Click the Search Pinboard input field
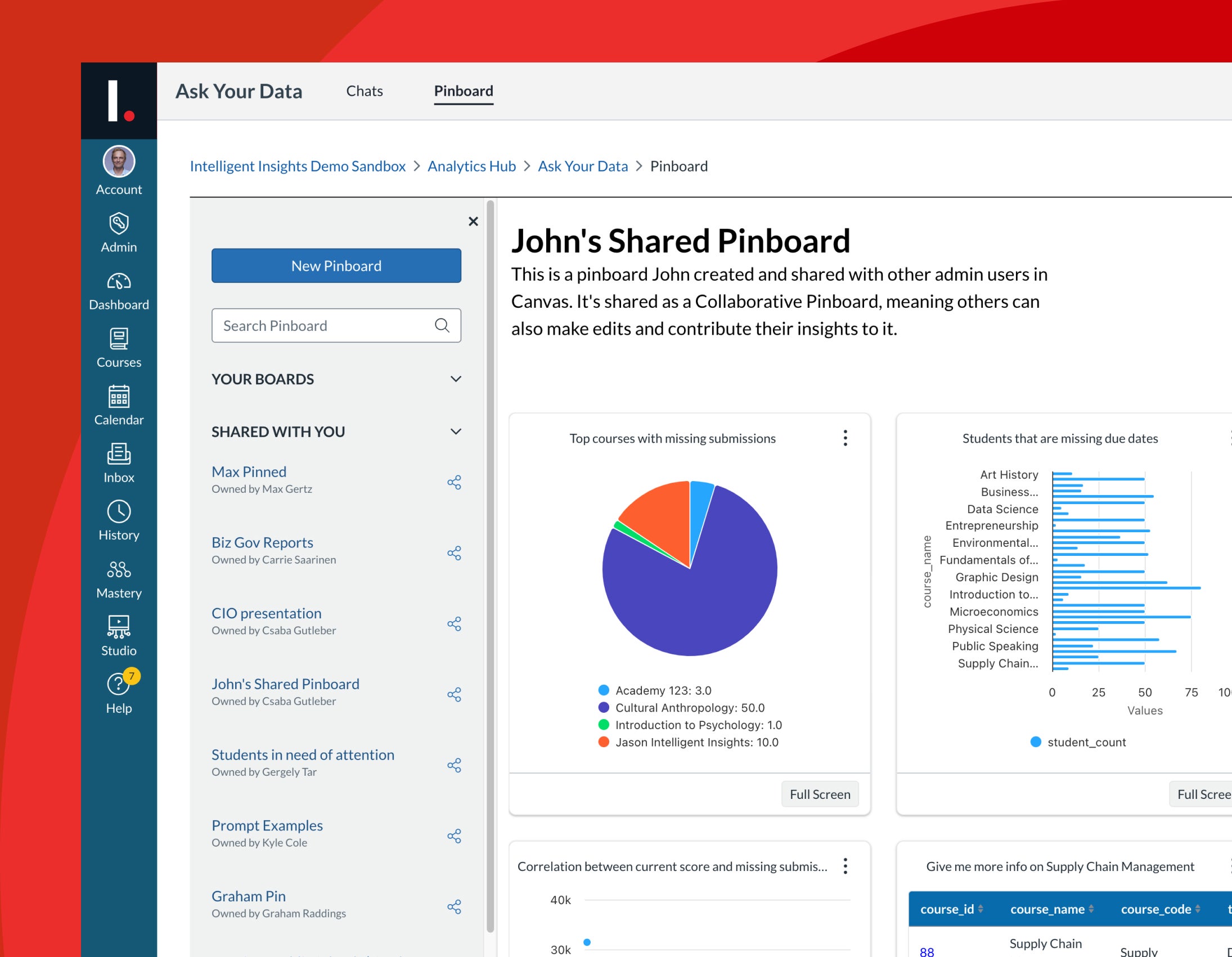Viewport: 1232px width, 957px height. pos(336,325)
